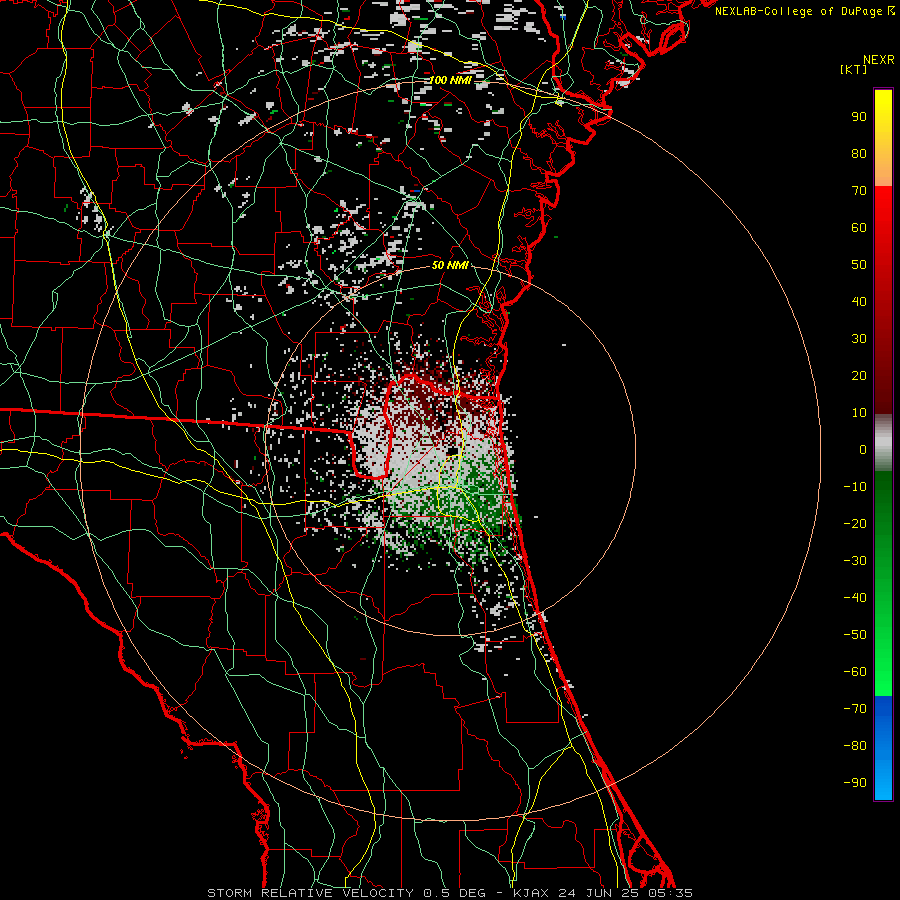Click the 100 NMI range ring label

pyautogui.click(x=451, y=80)
